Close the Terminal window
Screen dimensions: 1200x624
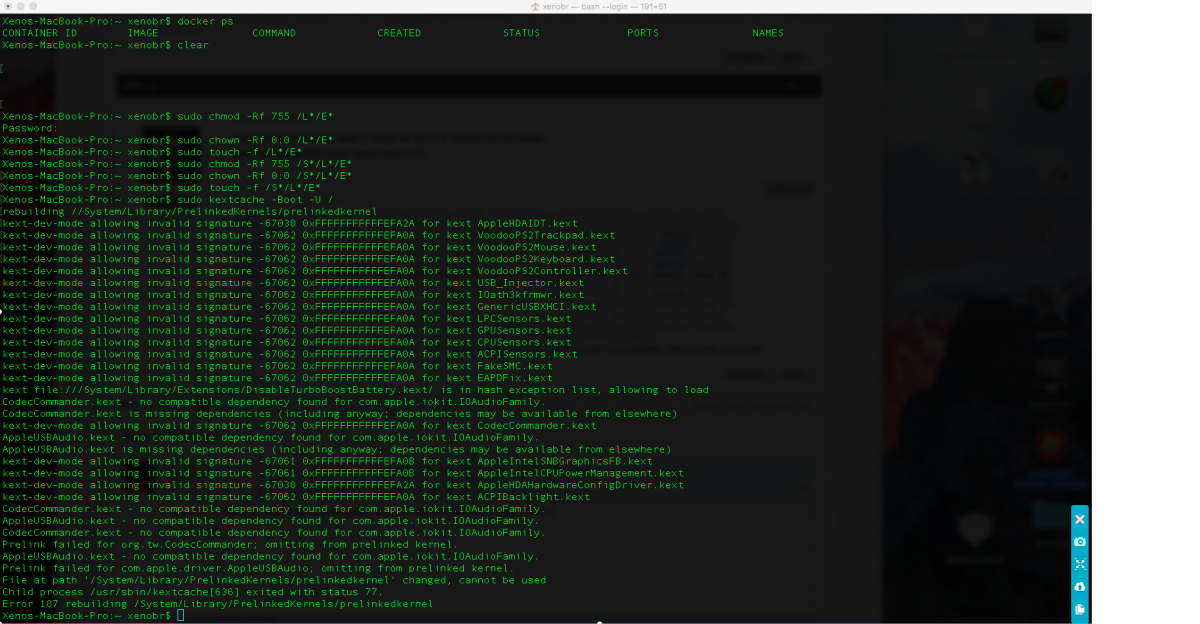(x=8, y=6)
